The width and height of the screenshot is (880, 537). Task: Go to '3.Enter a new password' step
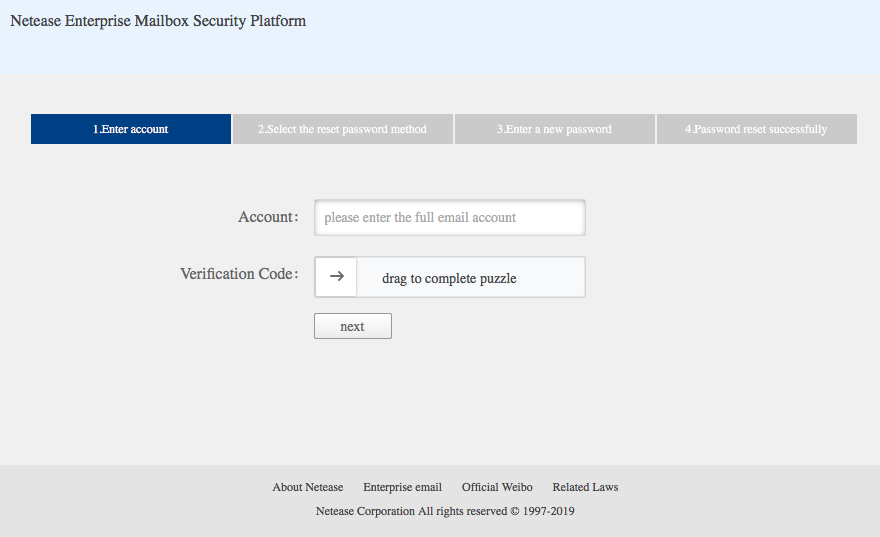554,129
